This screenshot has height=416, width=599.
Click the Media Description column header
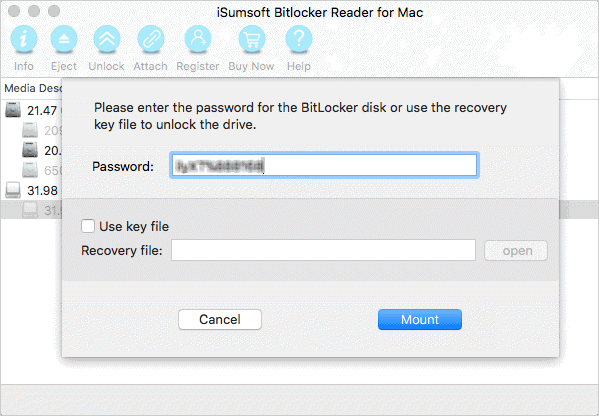pos(32,88)
